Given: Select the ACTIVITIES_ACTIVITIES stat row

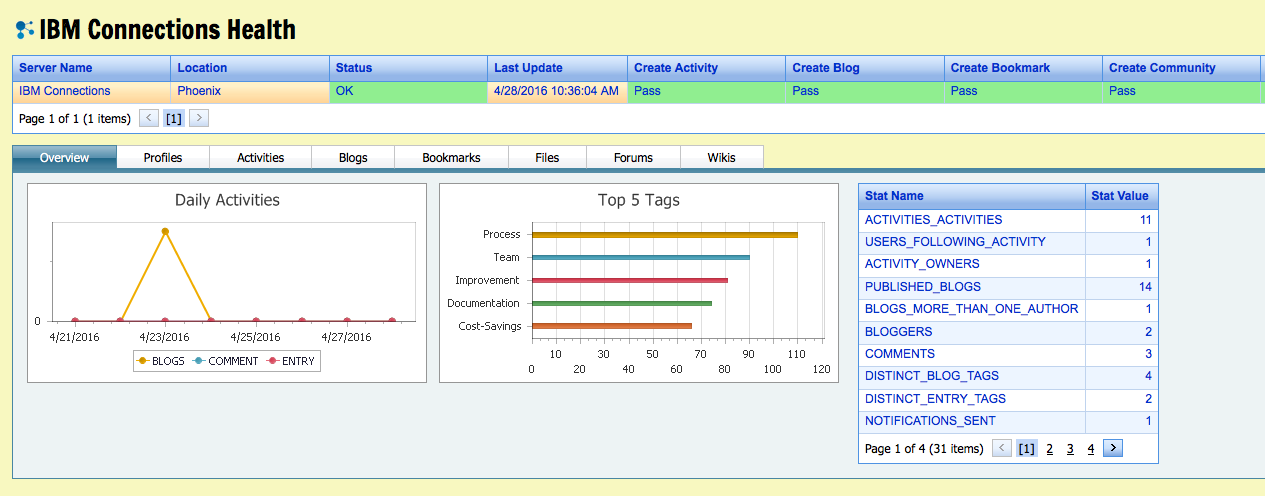Looking at the screenshot, I should tap(1008, 220).
